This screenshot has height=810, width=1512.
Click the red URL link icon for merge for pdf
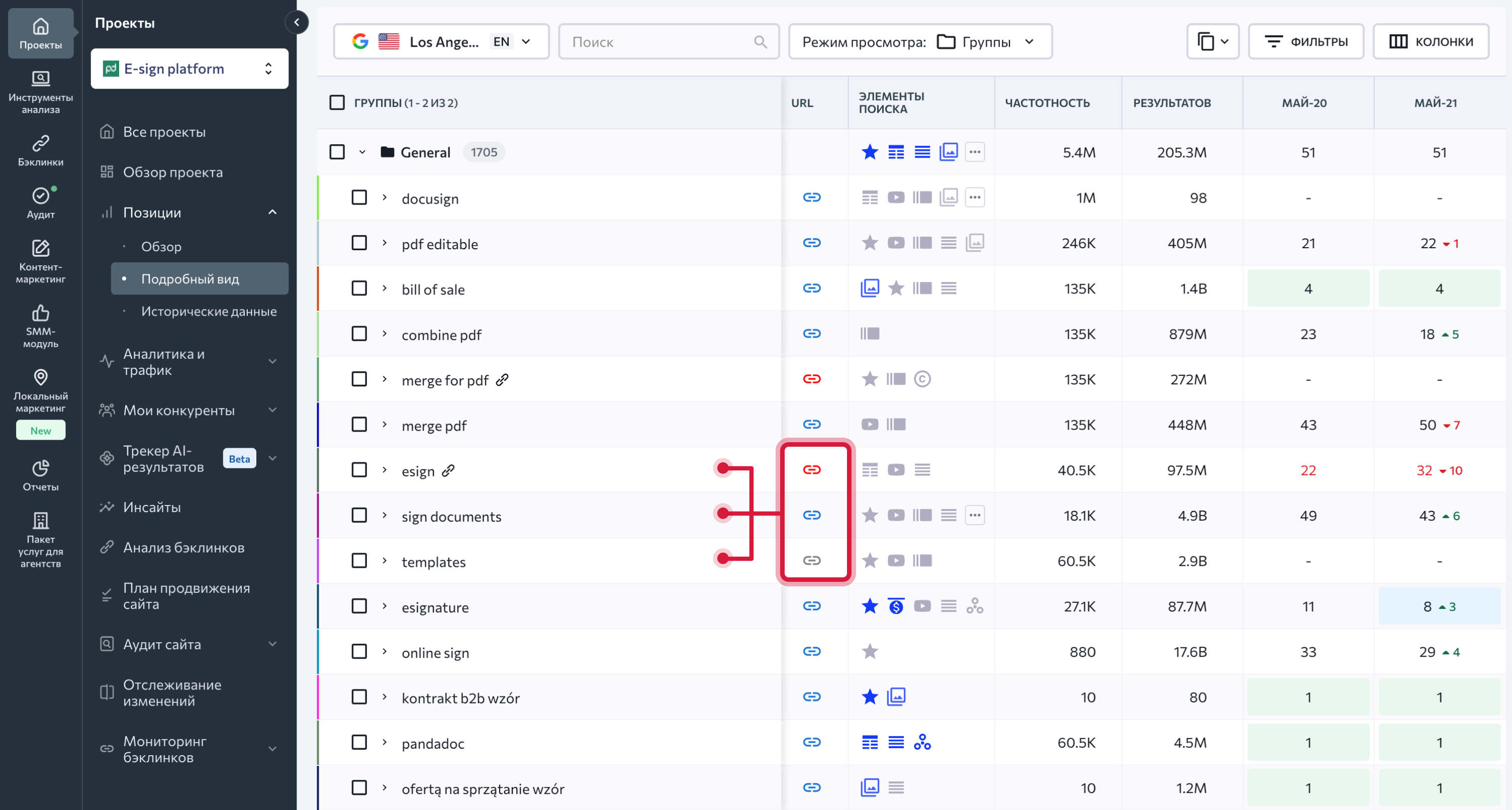click(x=812, y=379)
